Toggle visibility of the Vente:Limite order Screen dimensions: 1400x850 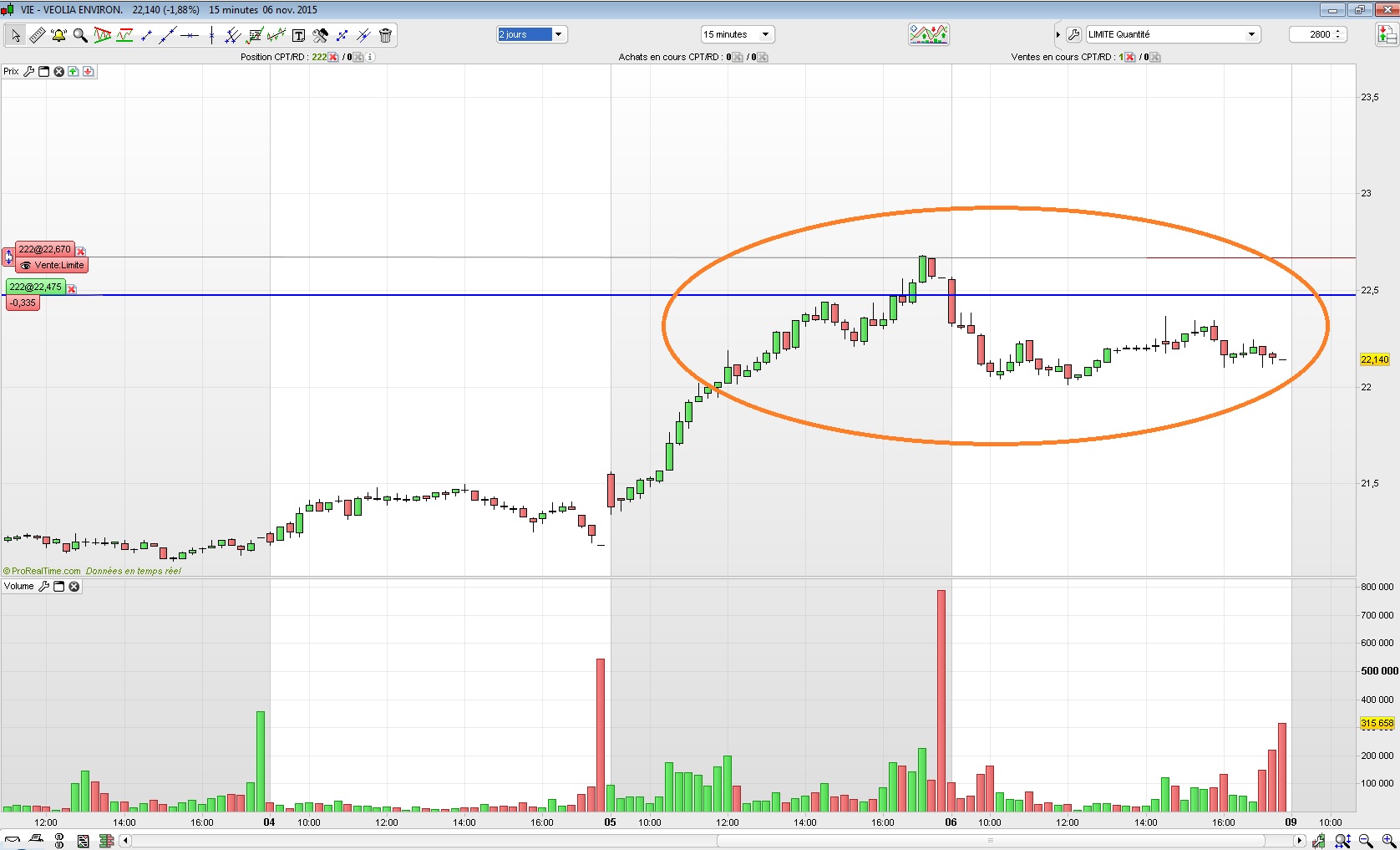26,266
